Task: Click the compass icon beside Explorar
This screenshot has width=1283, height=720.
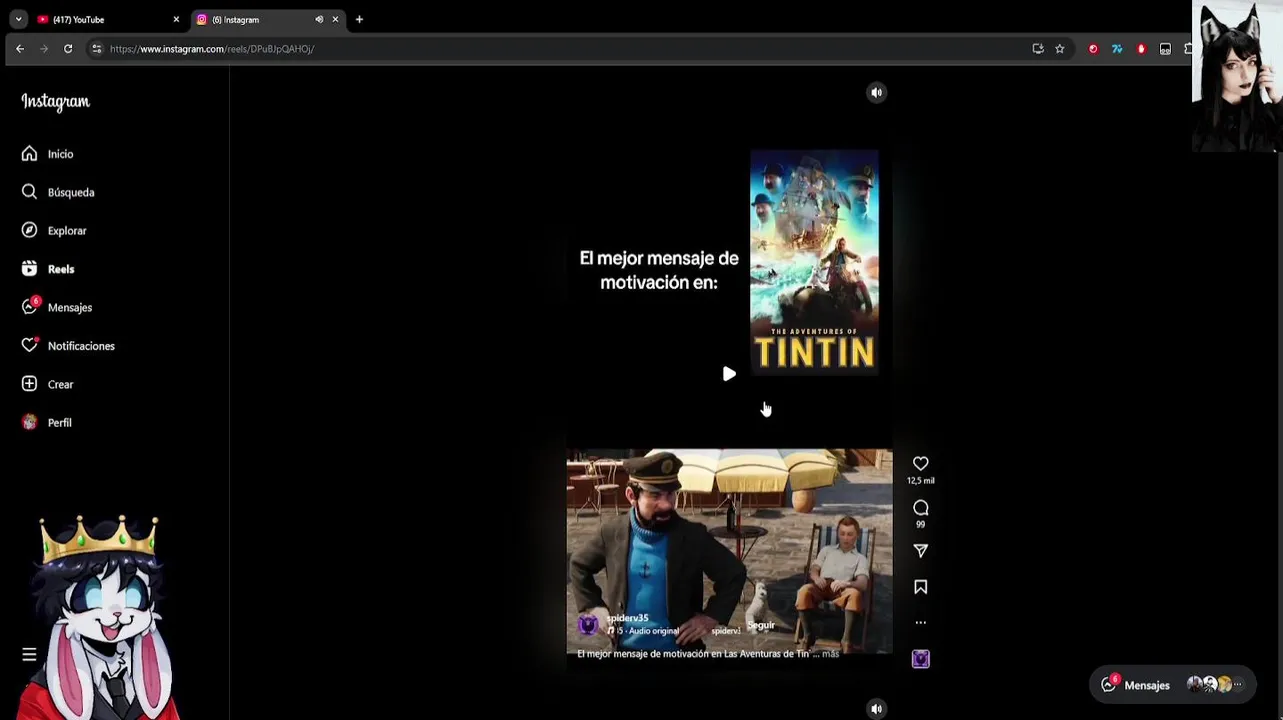Action: tap(29, 230)
